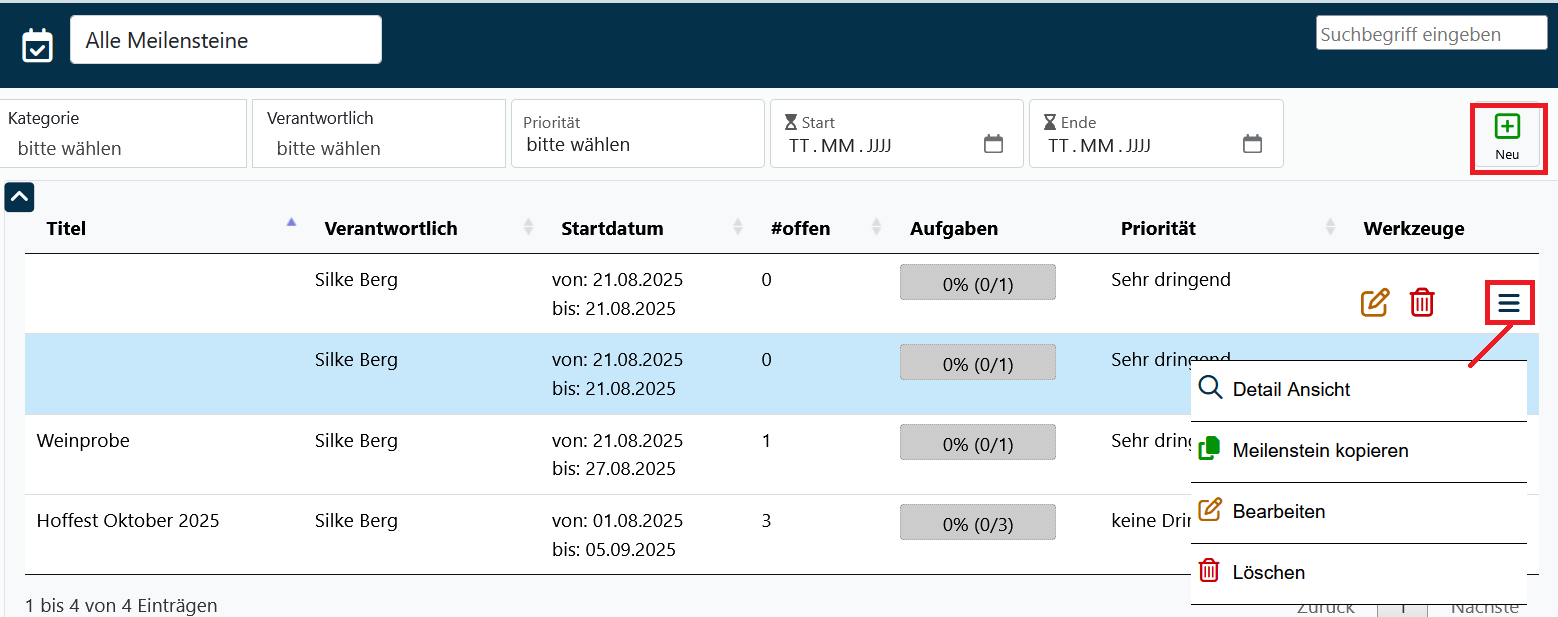Open the Start date calendar picker
The height and width of the screenshot is (617, 1558).
coord(993,144)
